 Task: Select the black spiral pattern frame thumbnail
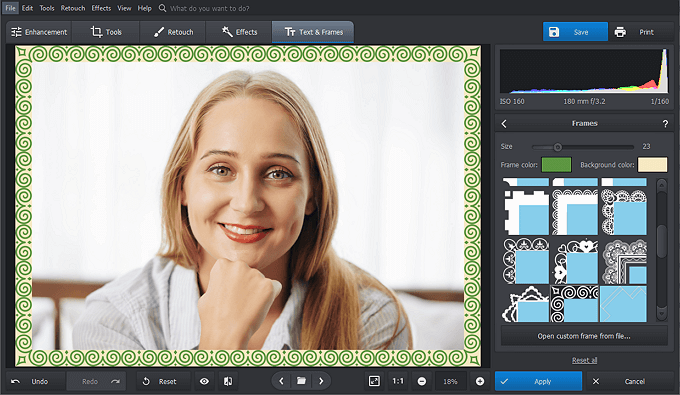(575, 304)
